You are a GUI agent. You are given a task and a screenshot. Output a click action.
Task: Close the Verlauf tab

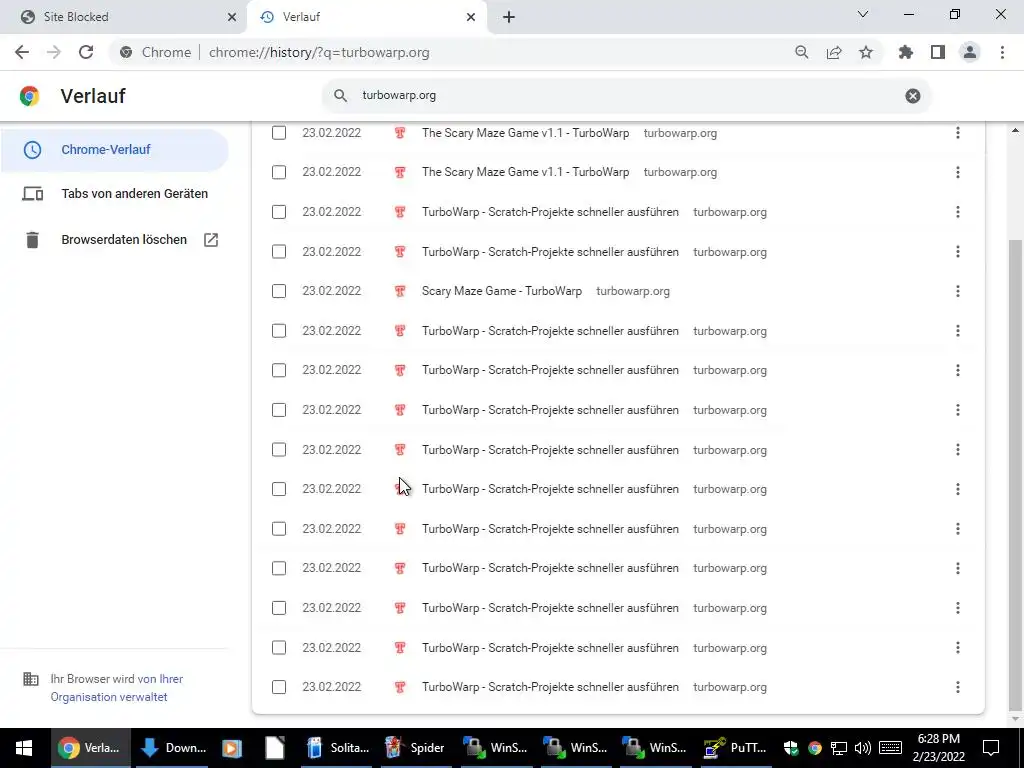(x=471, y=17)
